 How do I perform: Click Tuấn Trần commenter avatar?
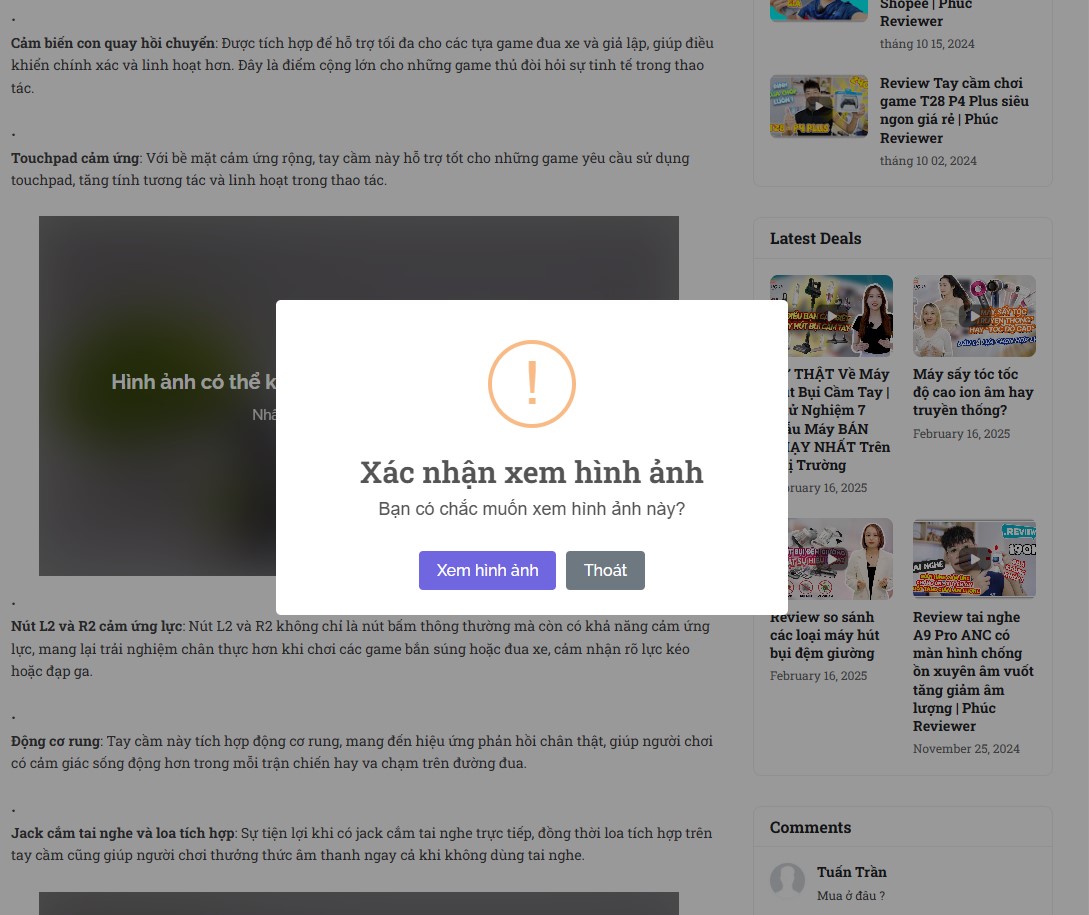pyautogui.click(x=788, y=880)
